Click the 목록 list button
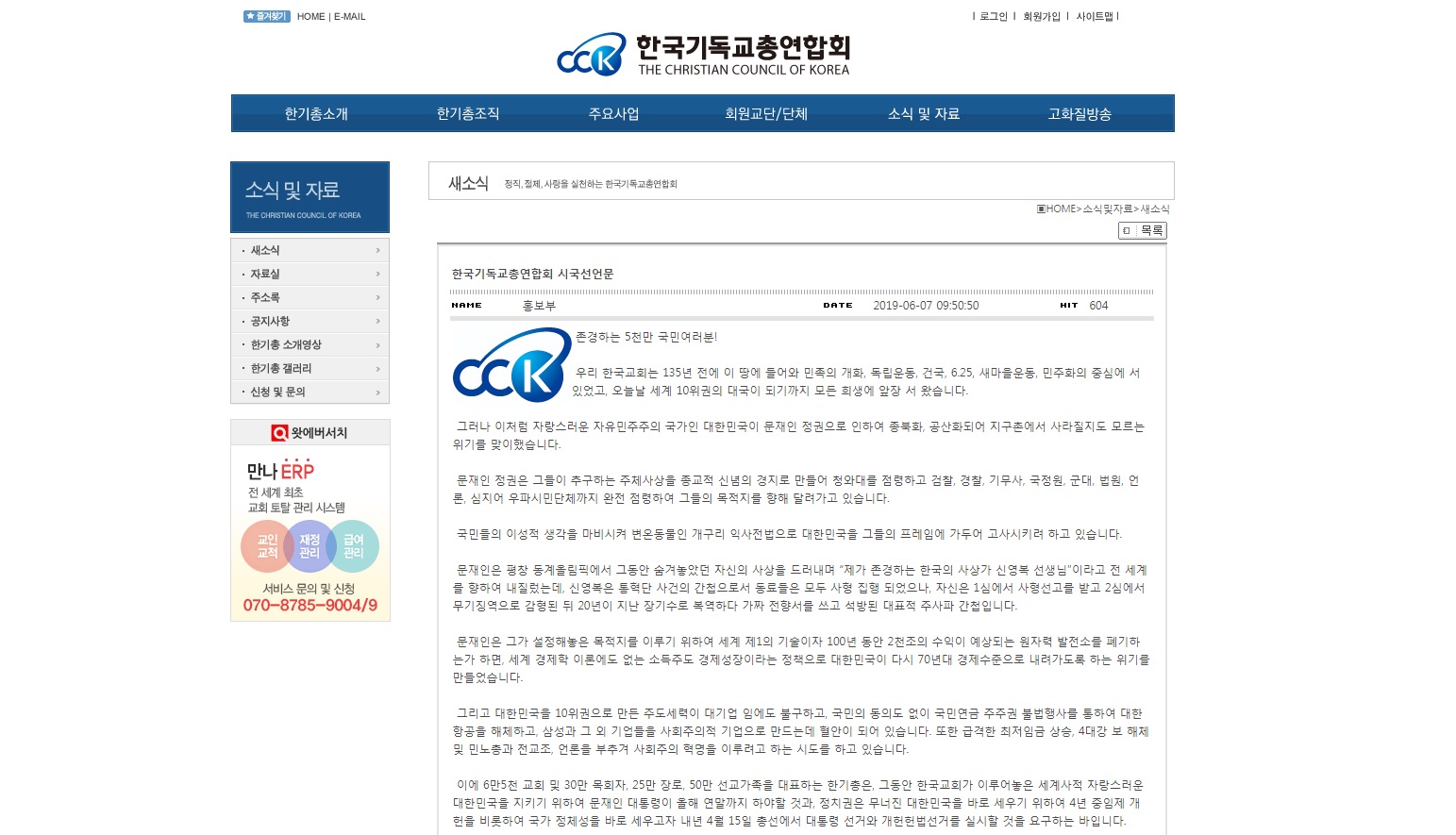This screenshot has height=835, width=1456. pyautogui.click(x=1143, y=230)
